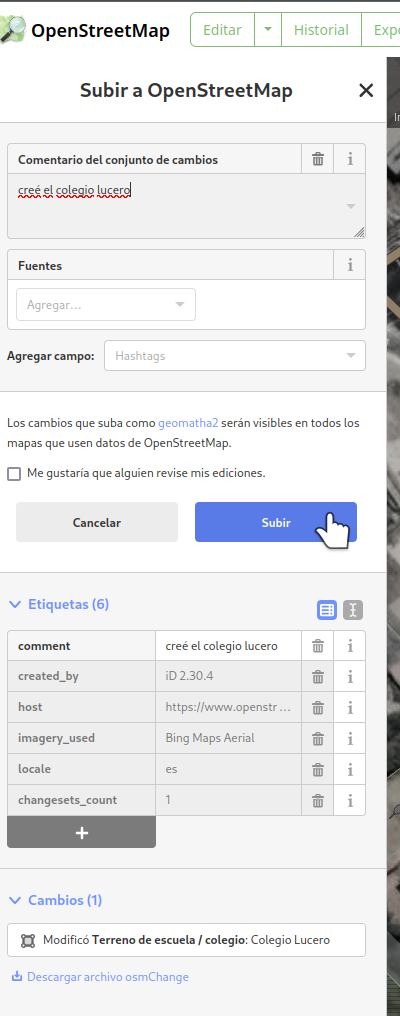Add a new tag with plus button
The width and height of the screenshot is (400, 1016).
pyautogui.click(x=82, y=833)
